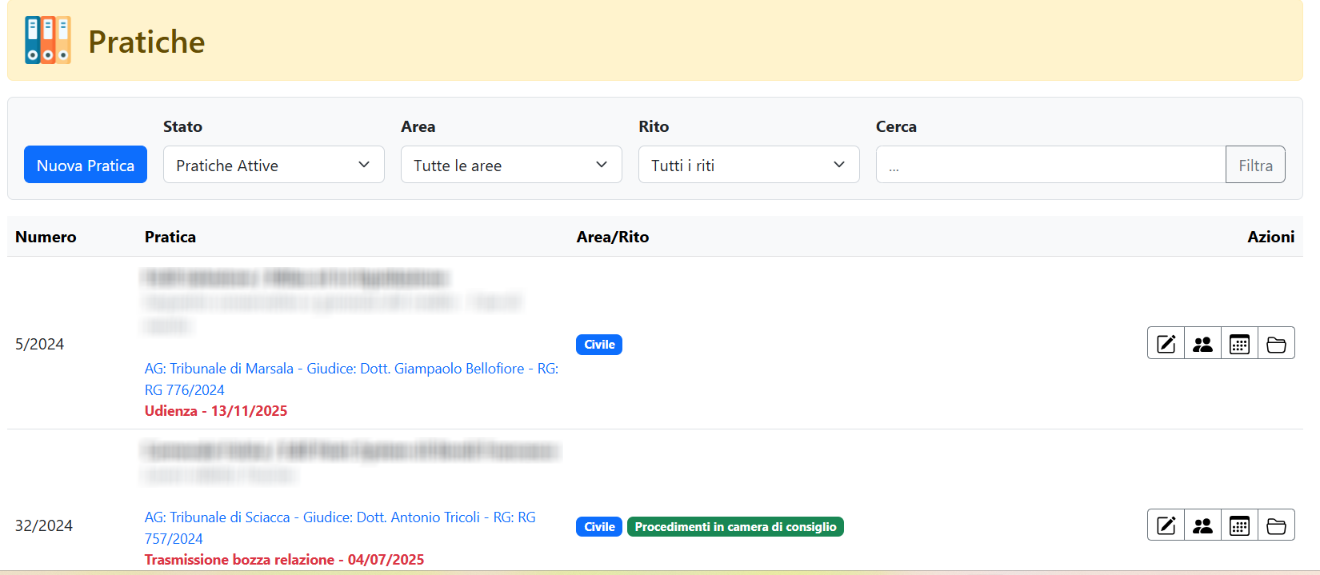Click the Numero column header
Viewport: 1320px width, 575px height.
(x=46, y=237)
